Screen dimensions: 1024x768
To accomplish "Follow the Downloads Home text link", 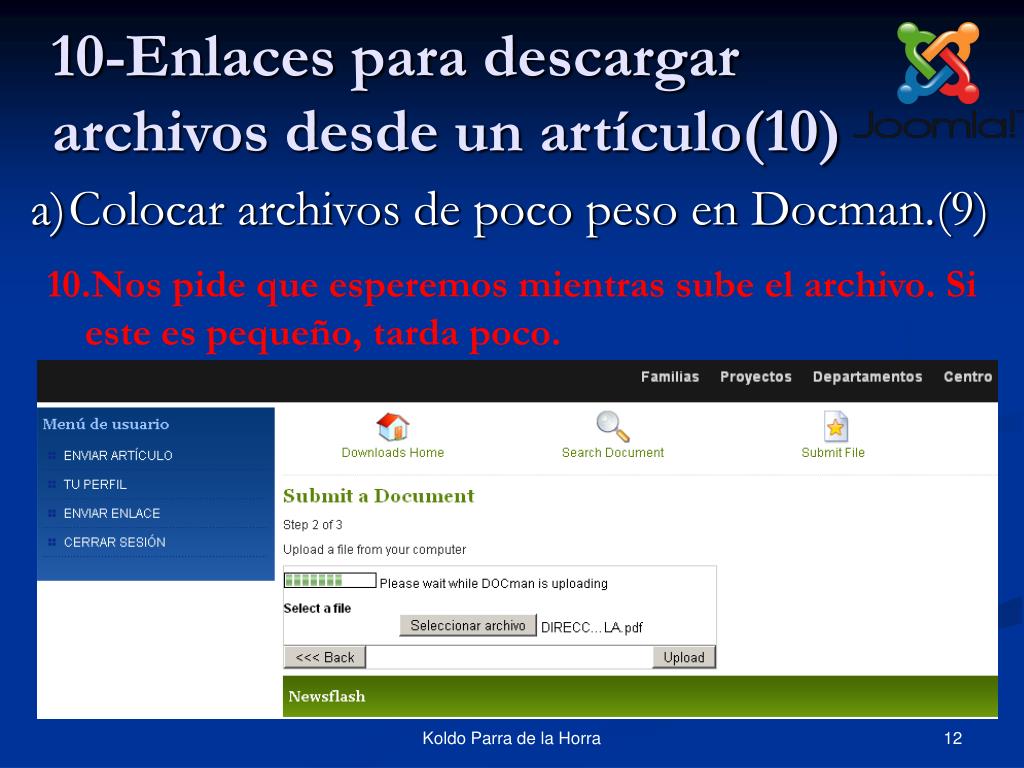I will point(392,453).
